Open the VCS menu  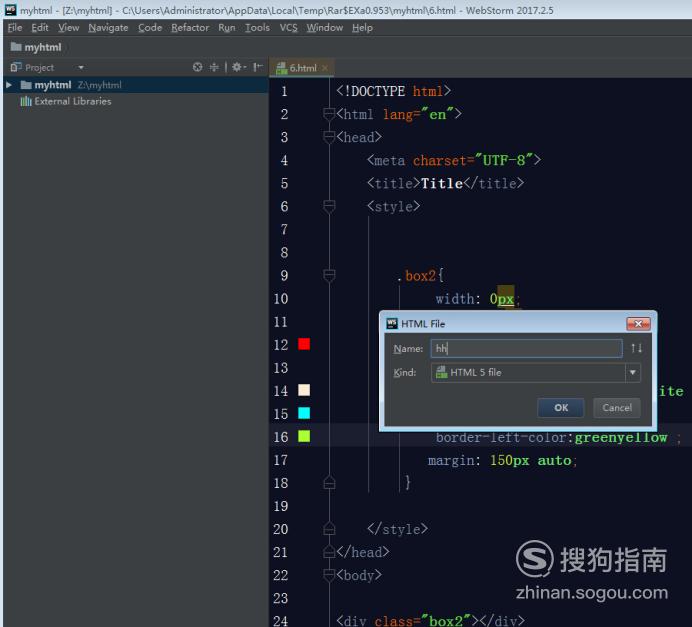pos(289,28)
